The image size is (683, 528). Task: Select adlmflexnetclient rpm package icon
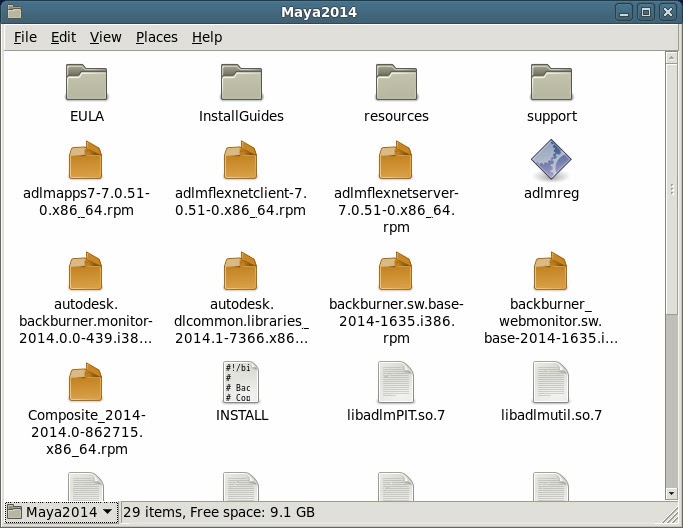240,160
